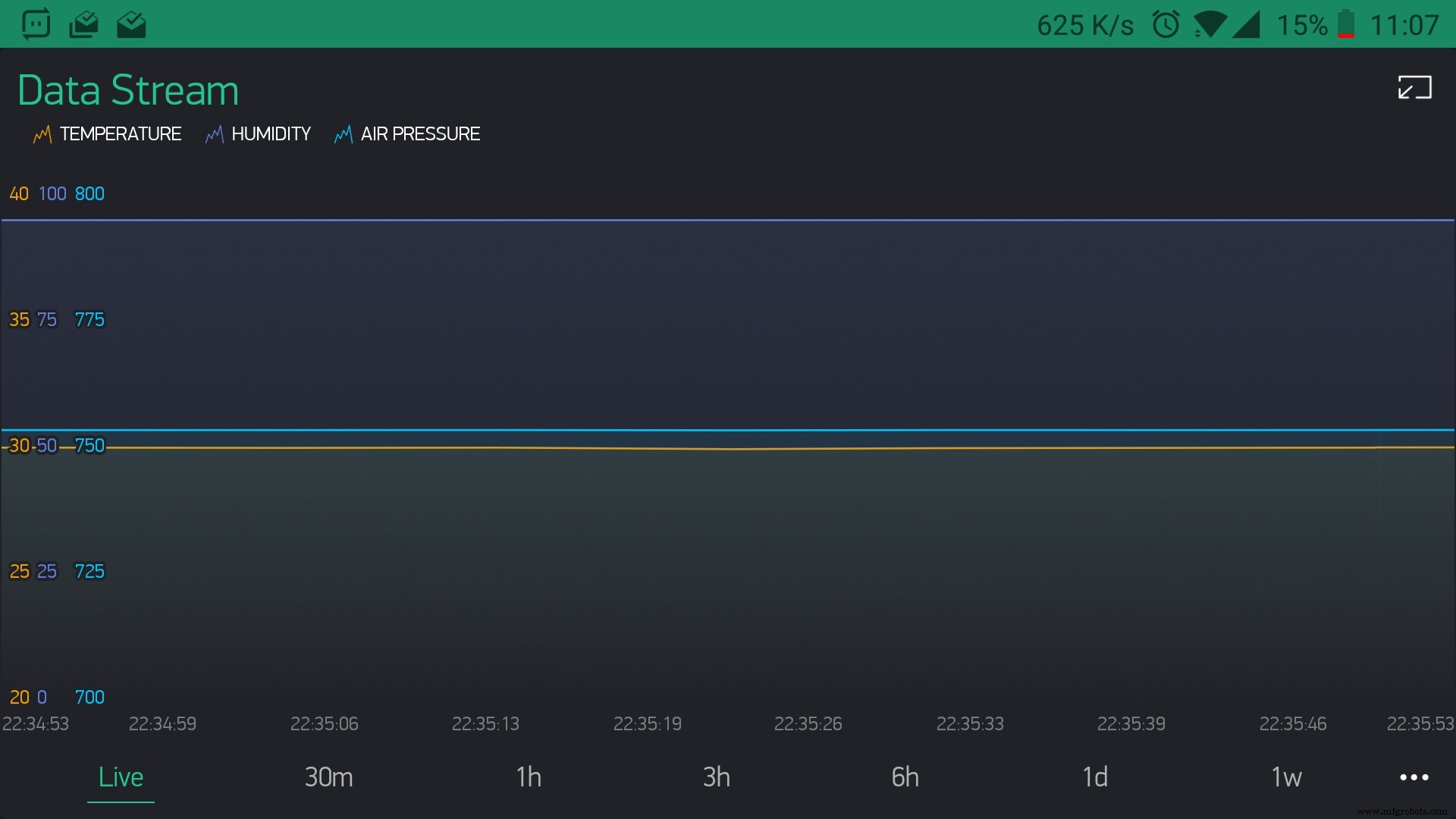Screen dimensions: 1456x819
Task: Switch to the 30m time range
Action: 328,777
